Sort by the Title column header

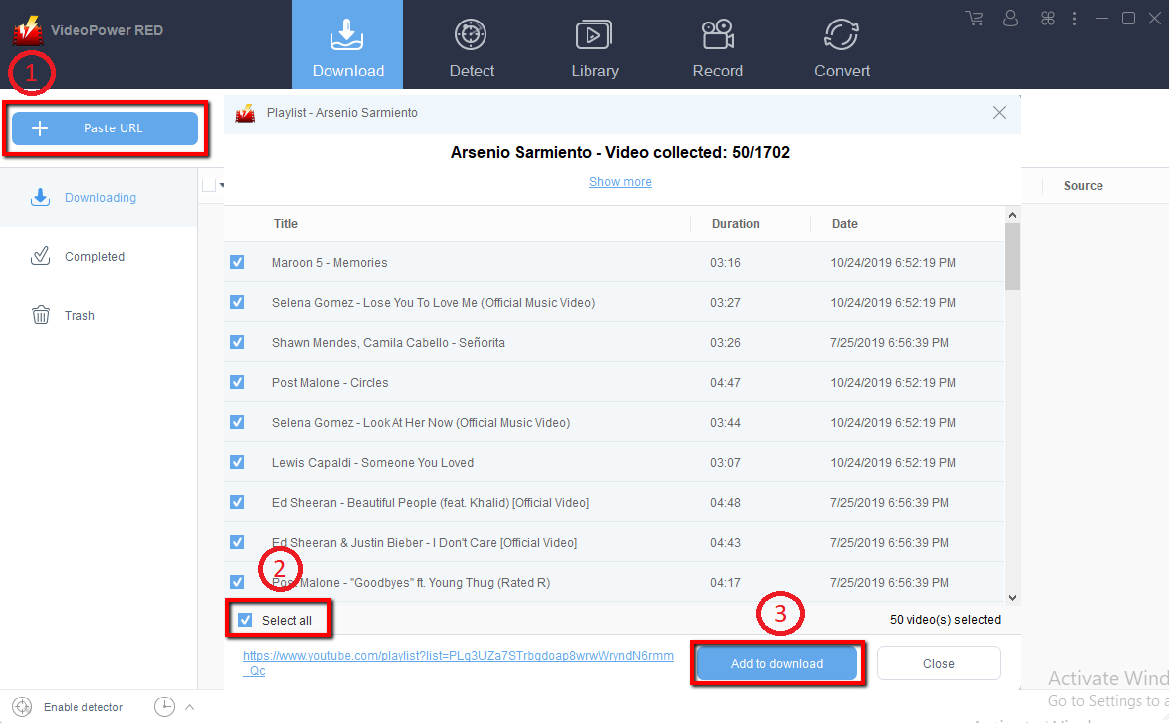(x=286, y=224)
